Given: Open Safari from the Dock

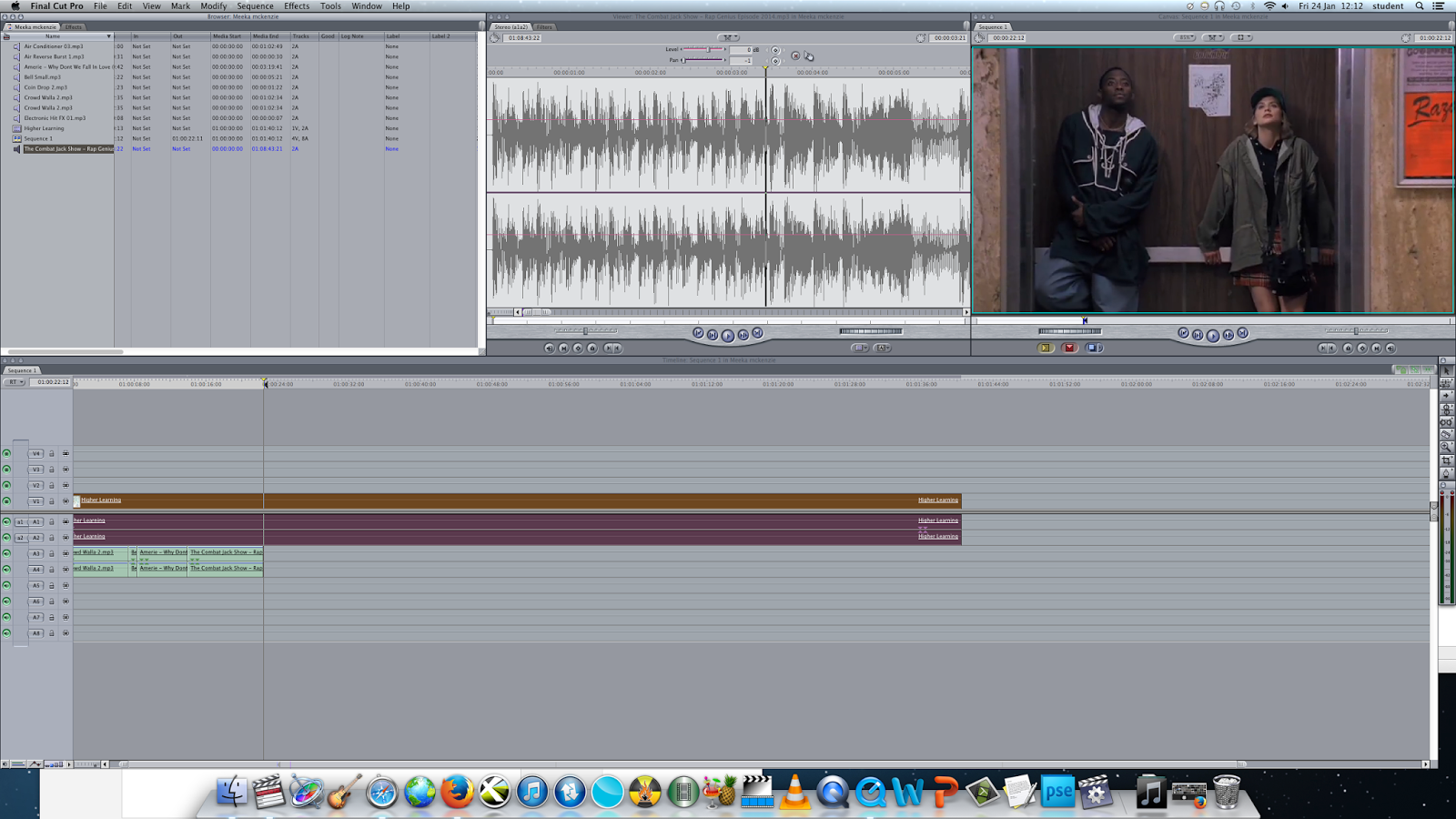Looking at the screenshot, I should point(382,793).
